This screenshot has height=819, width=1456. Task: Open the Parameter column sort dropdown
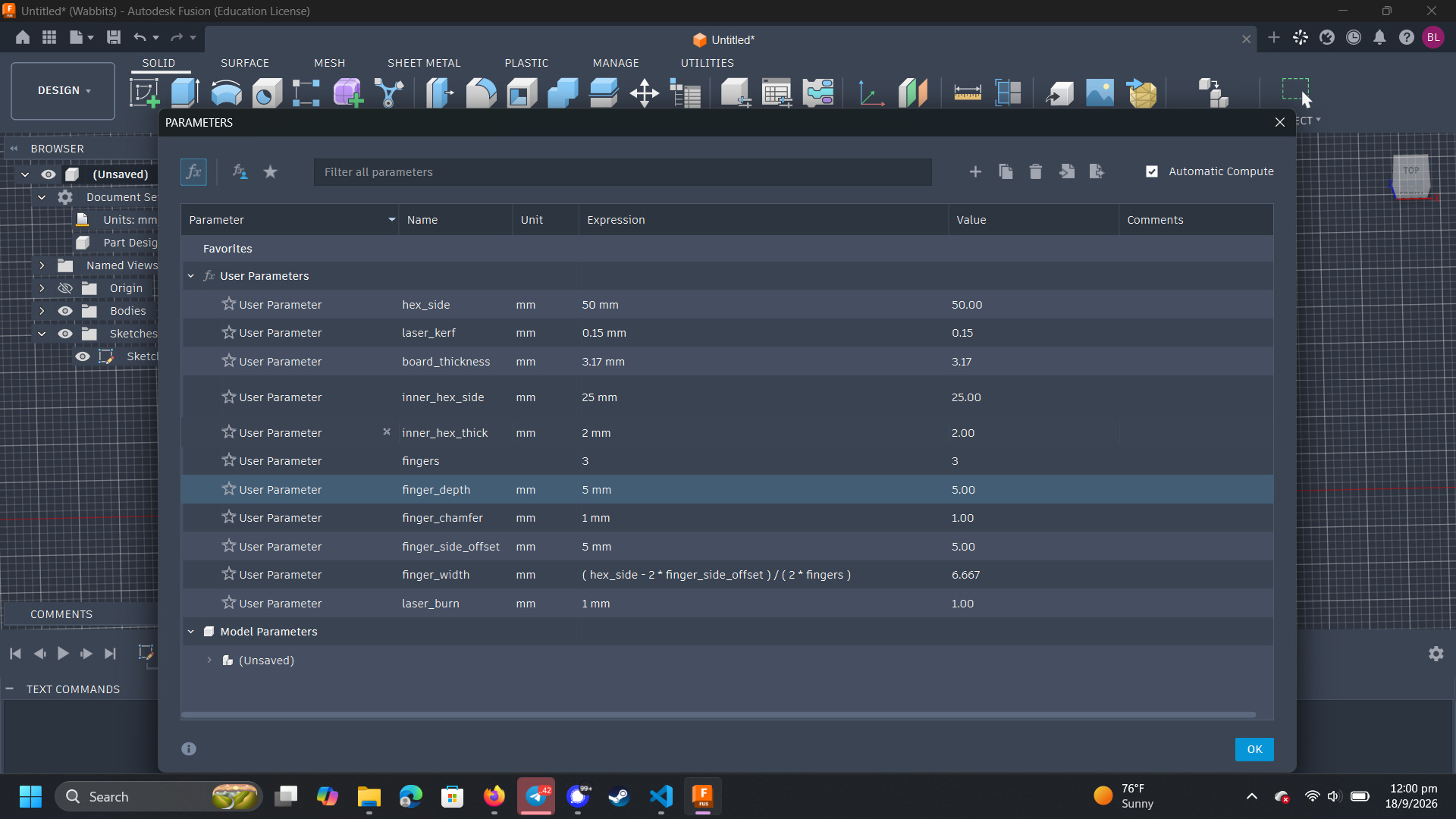point(391,220)
